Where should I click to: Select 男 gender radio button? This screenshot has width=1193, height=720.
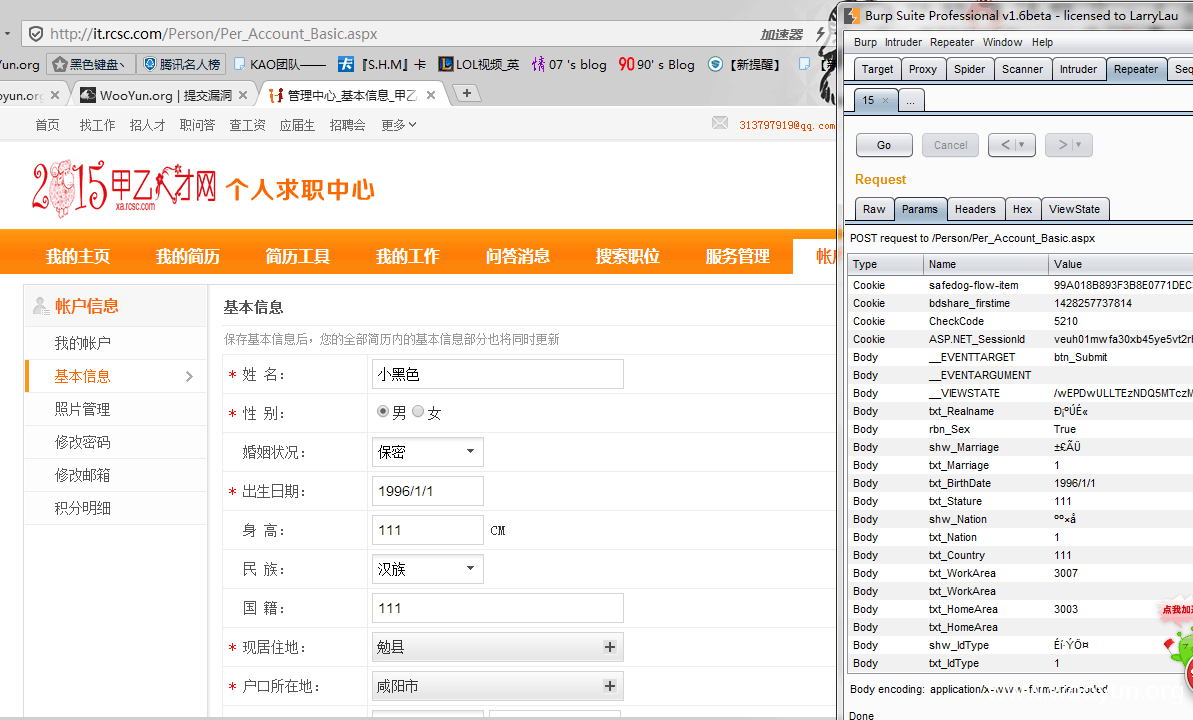pyautogui.click(x=383, y=411)
